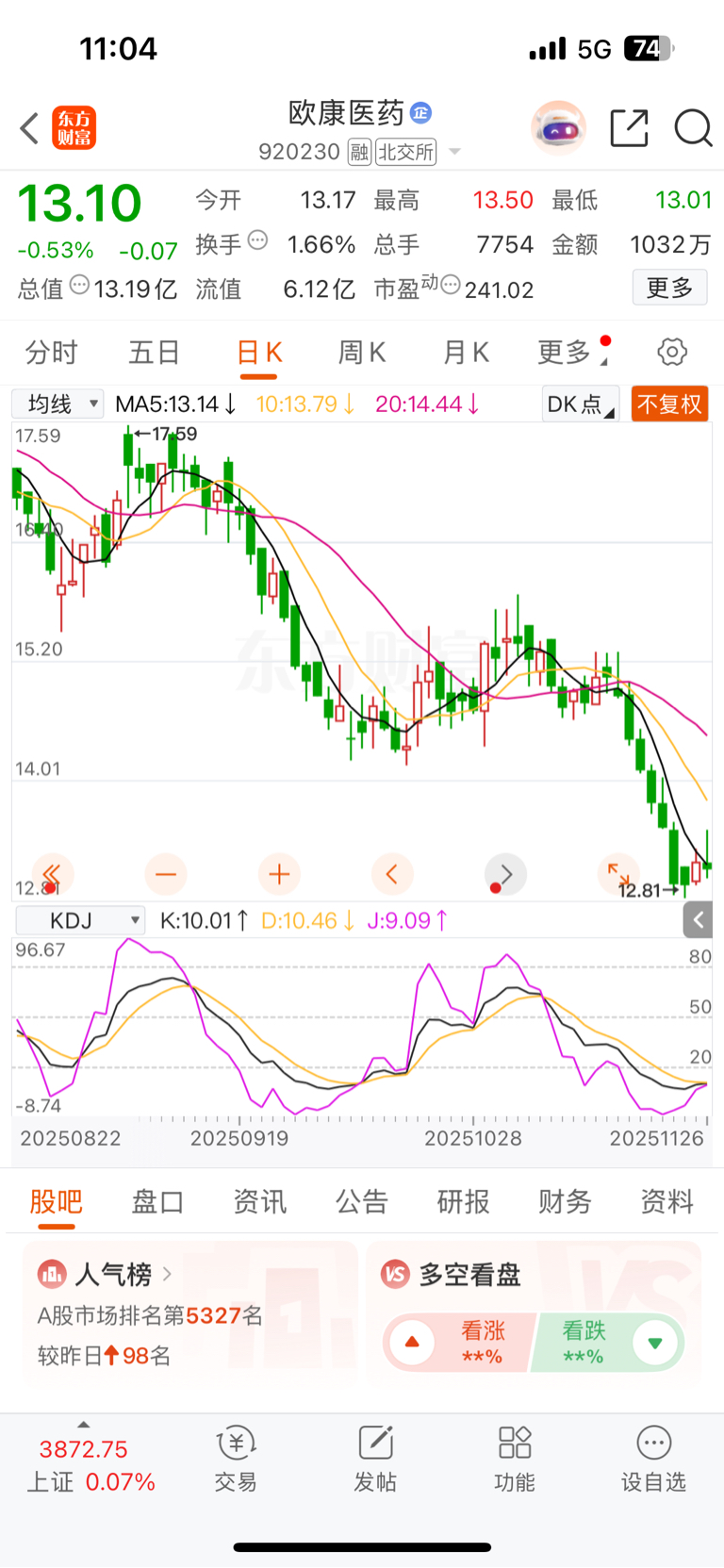Switch to the 公告 tab
Image resolution: width=724 pixels, height=1568 pixels.
[x=361, y=1201]
